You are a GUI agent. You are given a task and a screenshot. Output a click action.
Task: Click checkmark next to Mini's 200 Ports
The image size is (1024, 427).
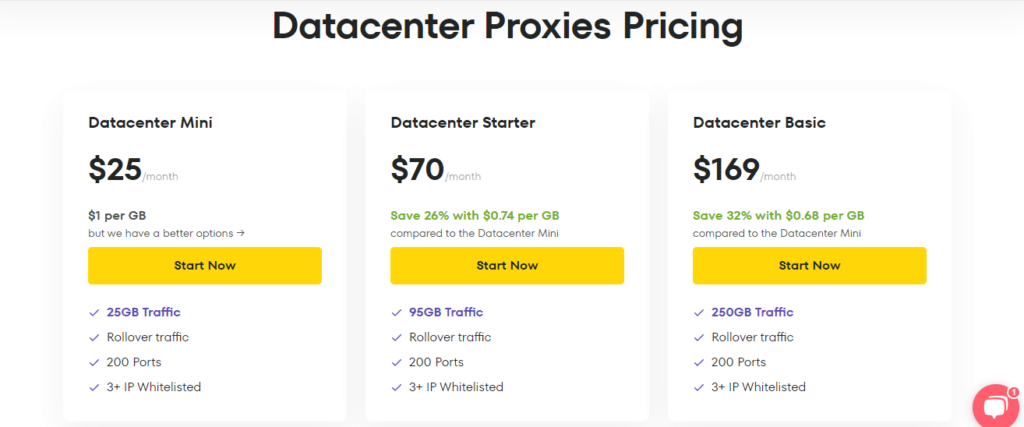(x=94, y=362)
